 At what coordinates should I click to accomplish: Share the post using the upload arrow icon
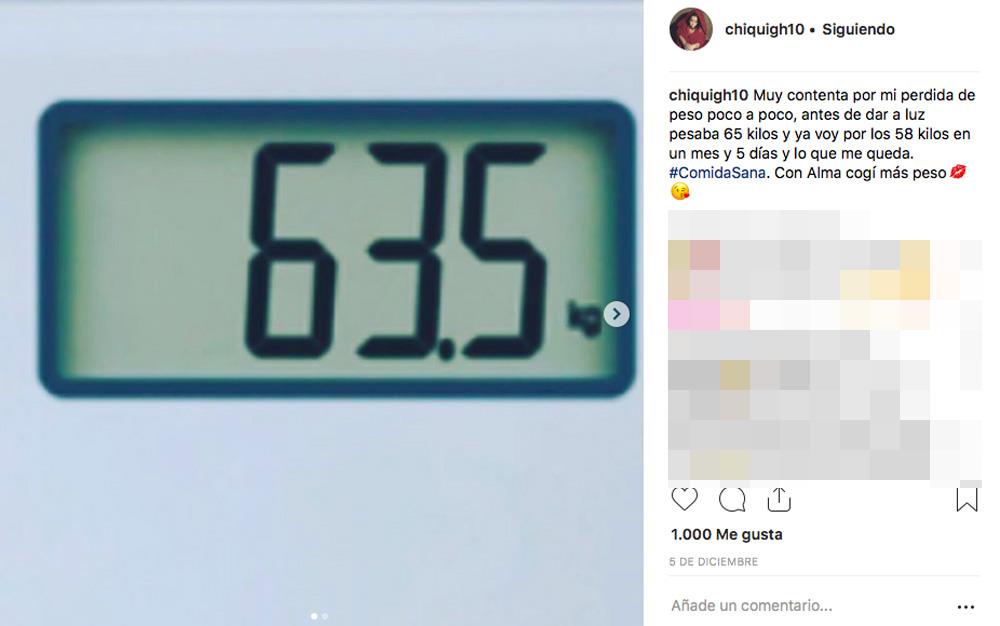[779, 500]
